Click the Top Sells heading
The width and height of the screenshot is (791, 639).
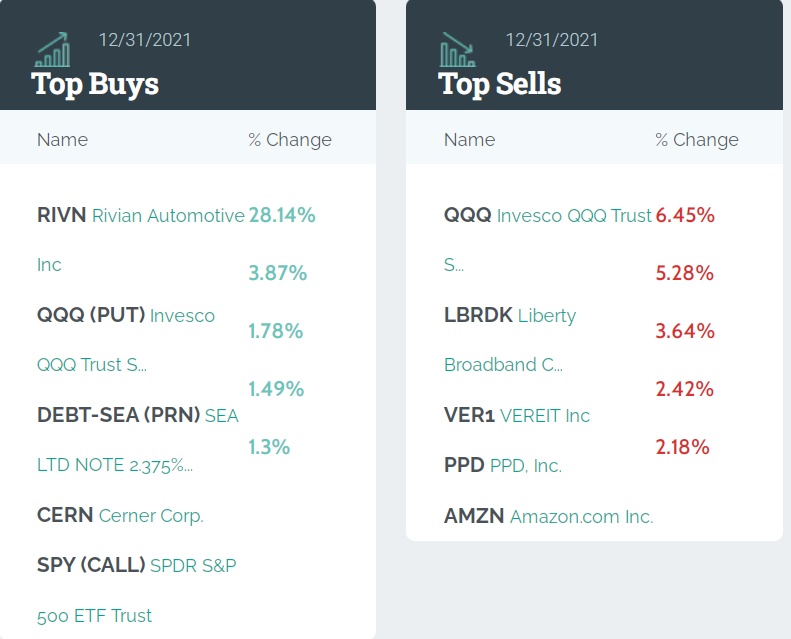point(500,83)
